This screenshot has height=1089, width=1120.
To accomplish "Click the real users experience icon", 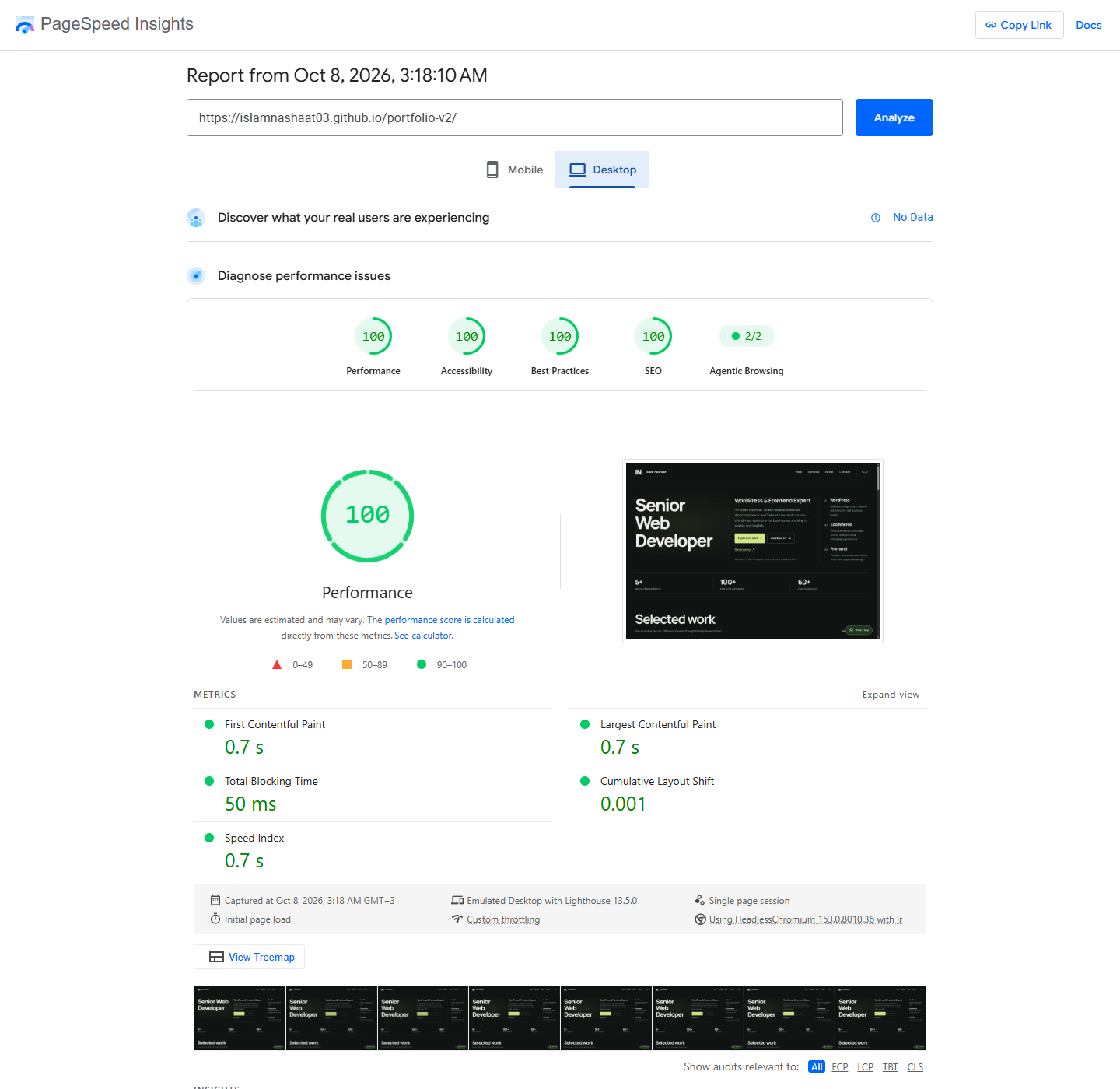I will 196,218.
